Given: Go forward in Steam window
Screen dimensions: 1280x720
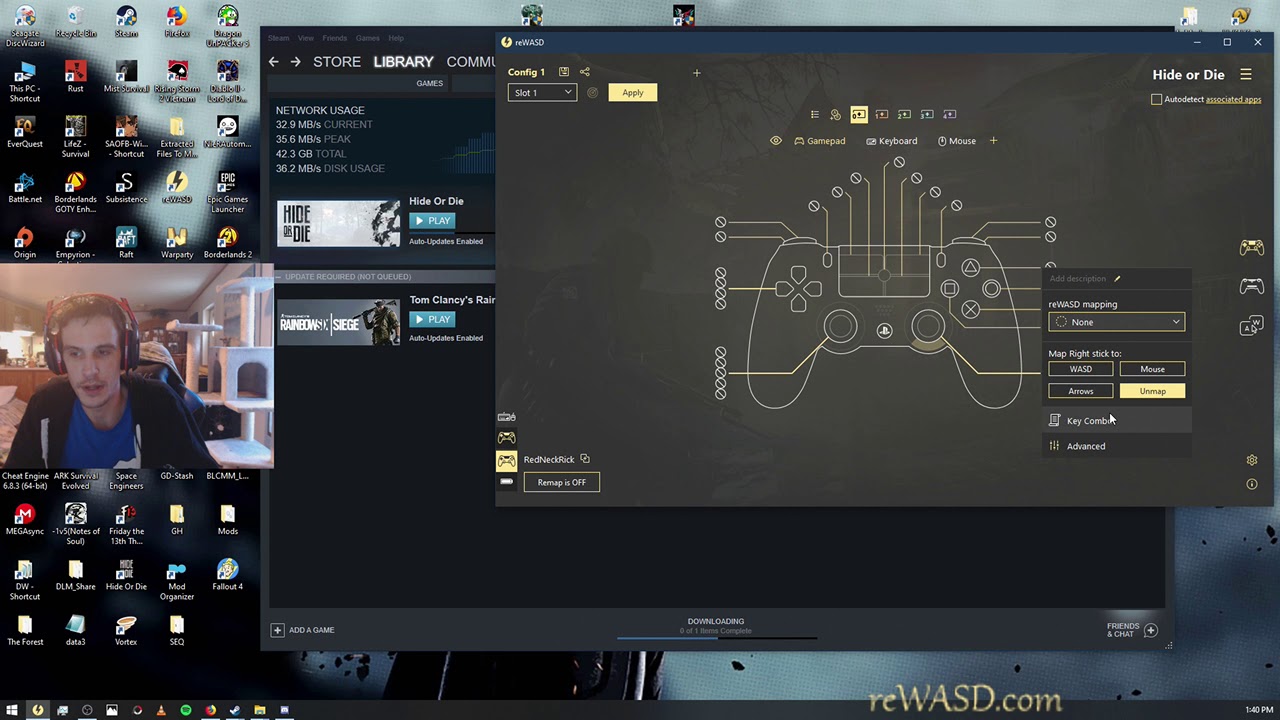Looking at the screenshot, I should point(295,62).
